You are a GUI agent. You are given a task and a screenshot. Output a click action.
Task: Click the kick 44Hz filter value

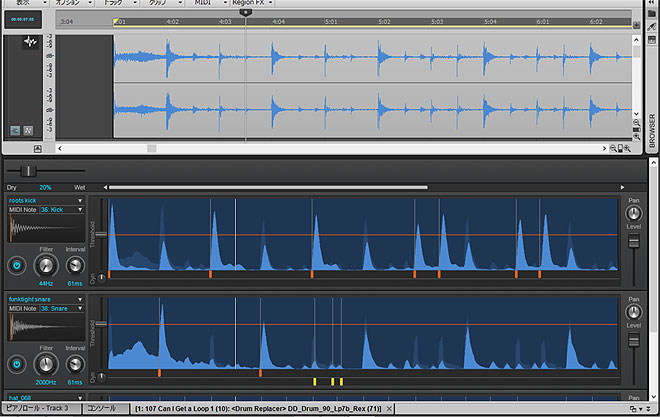pyautogui.click(x=46, y=284)
